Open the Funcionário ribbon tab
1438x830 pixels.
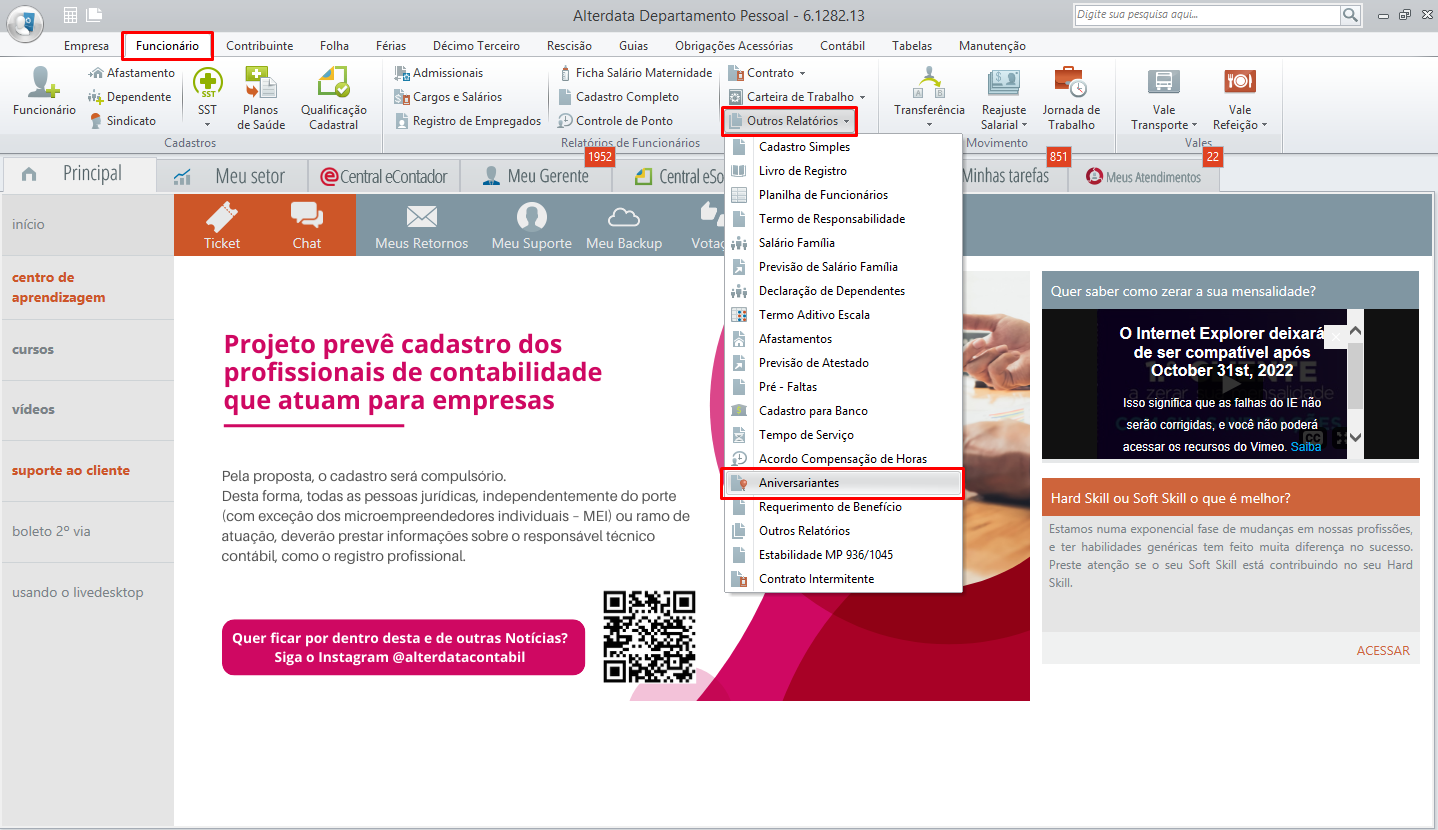(x=167, y=45)
